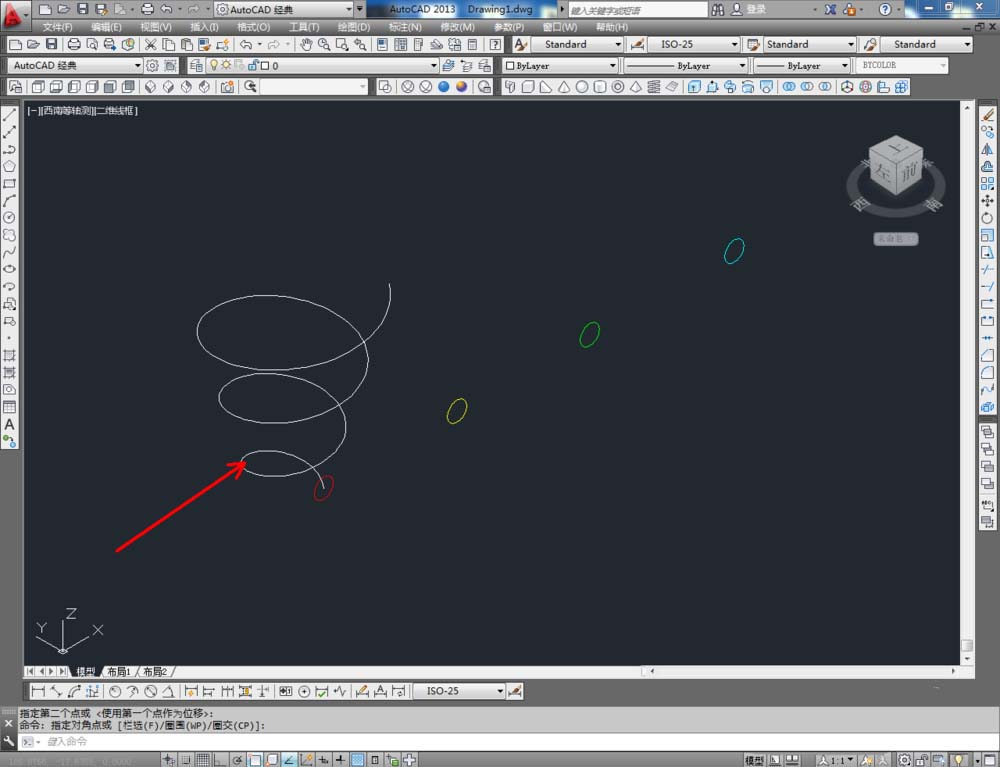Select the Line tool in draw toolbar
Screen dimensions: 1000x767
pos(10,115)
